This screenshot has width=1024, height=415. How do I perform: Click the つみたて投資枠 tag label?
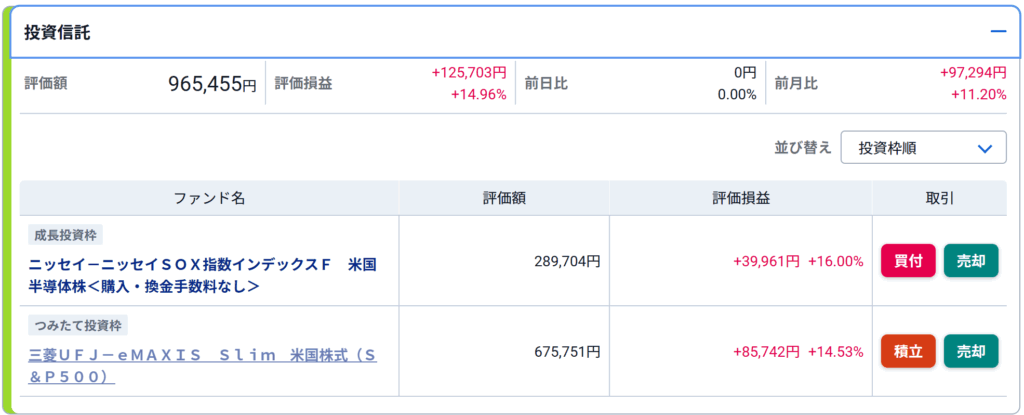tap(78, 325)
